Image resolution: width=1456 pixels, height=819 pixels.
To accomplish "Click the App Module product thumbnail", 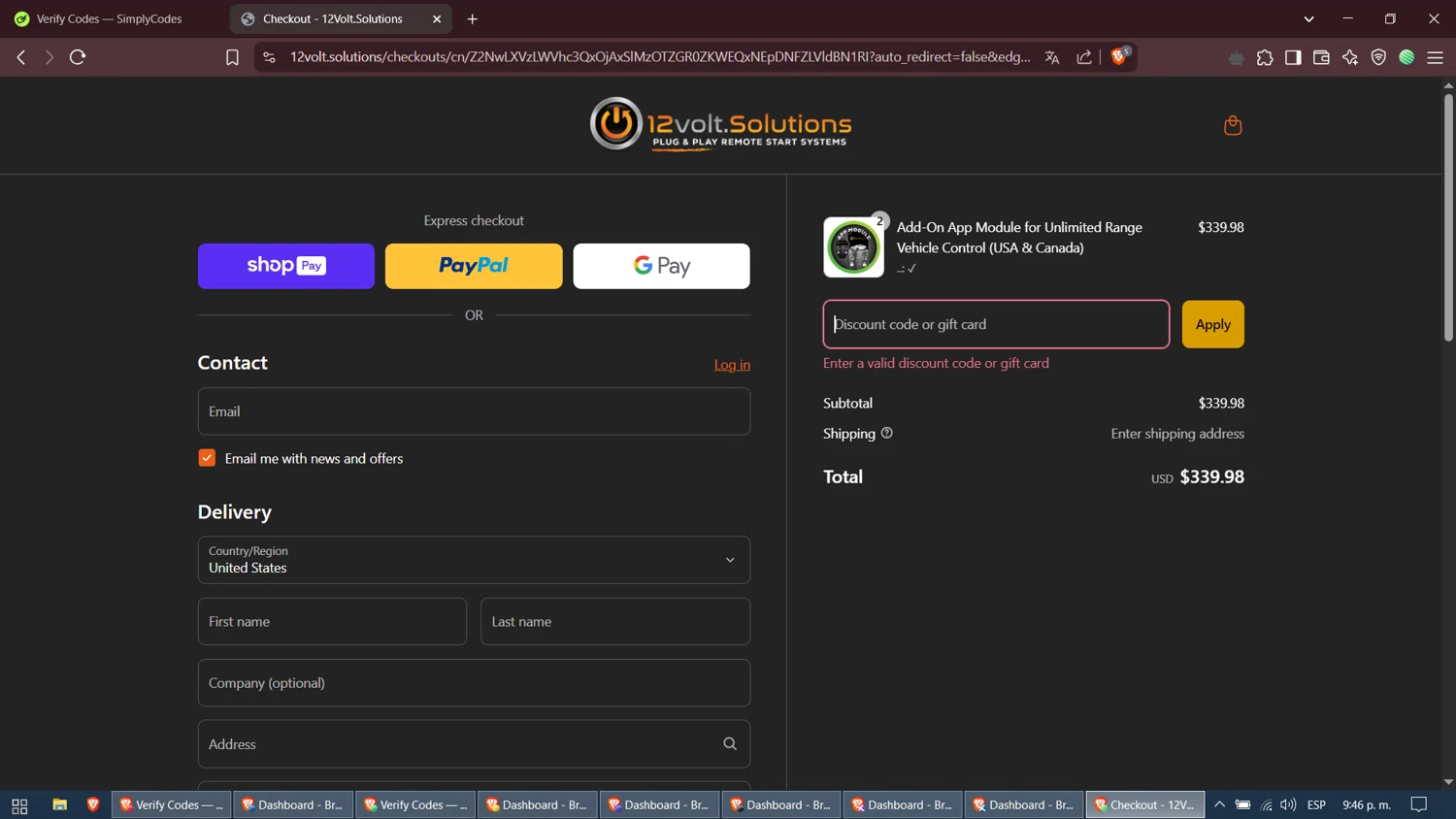I will (853, 247).
